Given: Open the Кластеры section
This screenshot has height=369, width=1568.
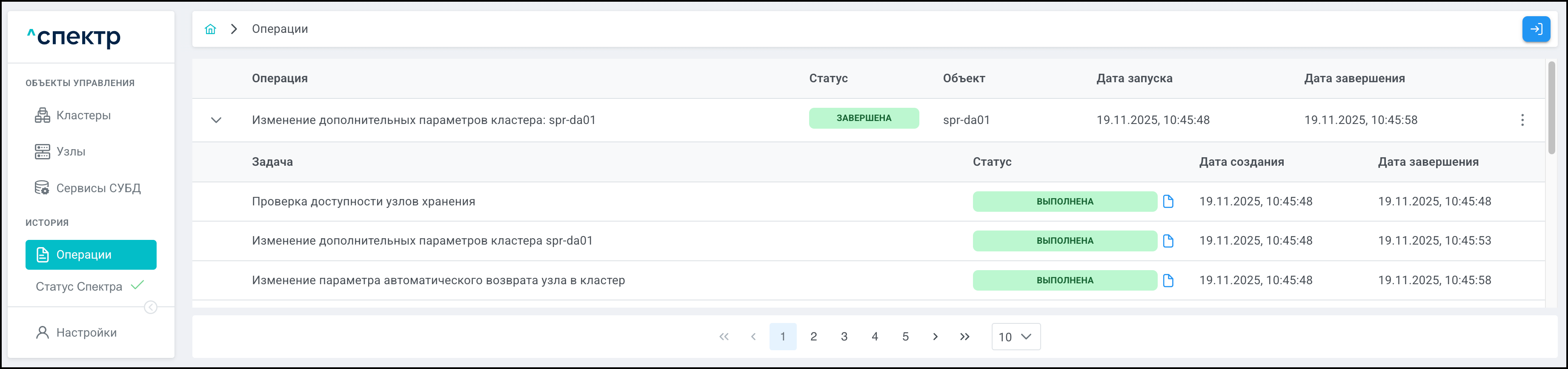Looking at the screenshot, I should pyautogui.click(x=83, y=115).
